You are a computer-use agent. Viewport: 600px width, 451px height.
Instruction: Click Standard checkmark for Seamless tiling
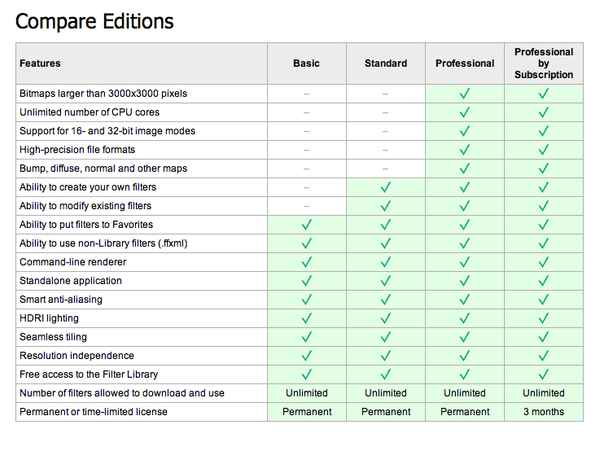click(386, 337)
